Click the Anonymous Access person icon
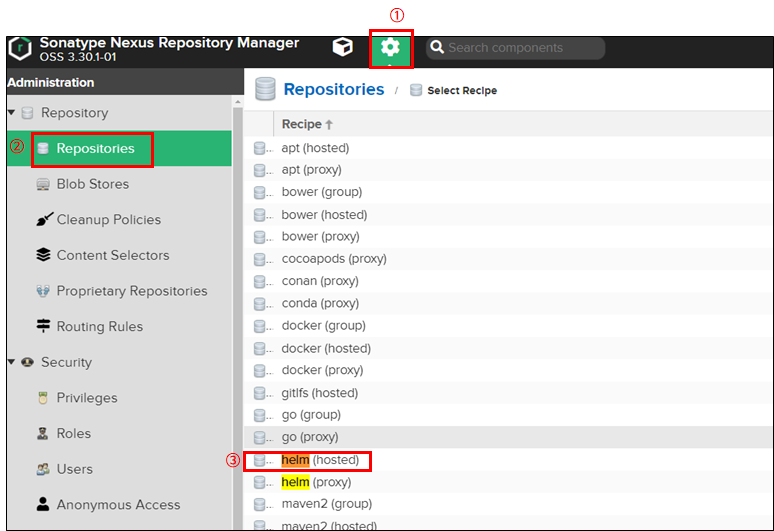This screenshot has height=531, width=774. (x=43, y=504)
